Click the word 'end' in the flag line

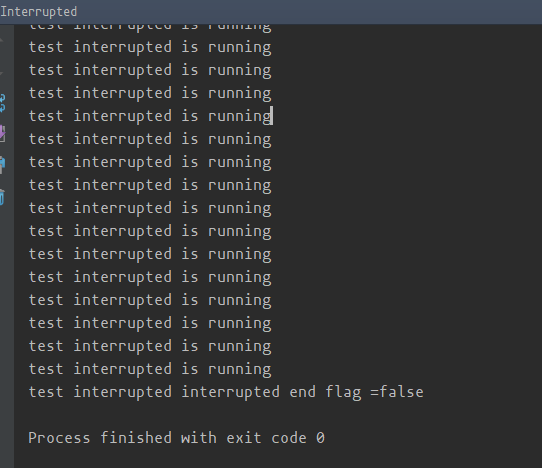pos(302,392)
